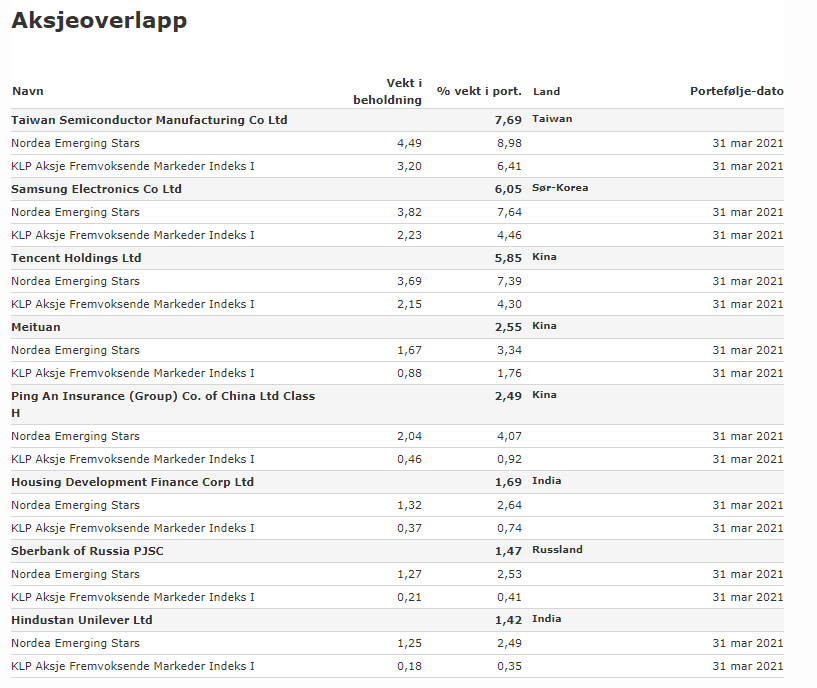The height and width of the screenshot is (688, 817).
Task: Click Nordea Emerging Stars under Samsung Electronics
Action: click(x=76, y=212)
